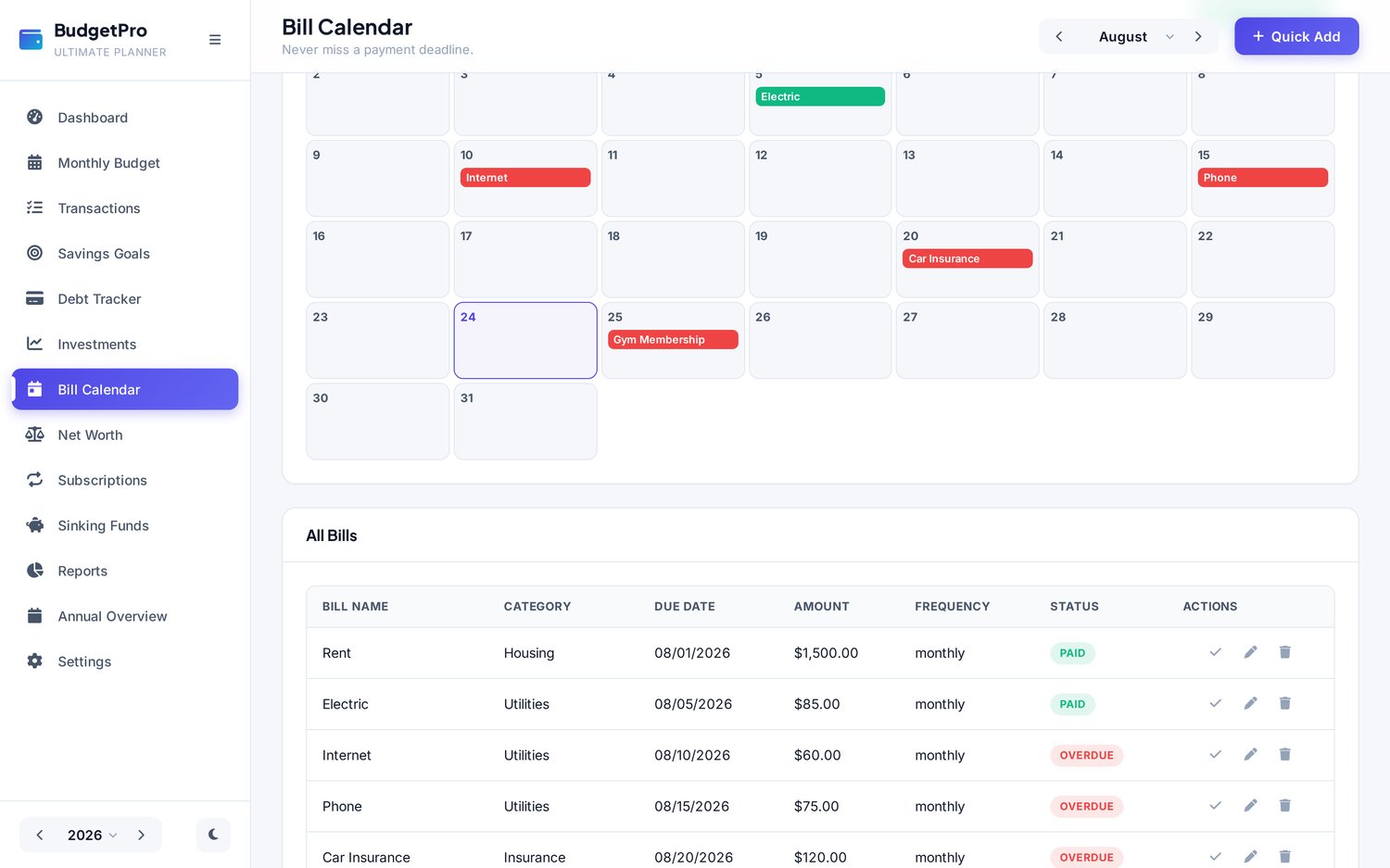Mark Phone bill as paid checkmark
Viewport: 1390px width, 868px height.
click(x=1216, y=805)
